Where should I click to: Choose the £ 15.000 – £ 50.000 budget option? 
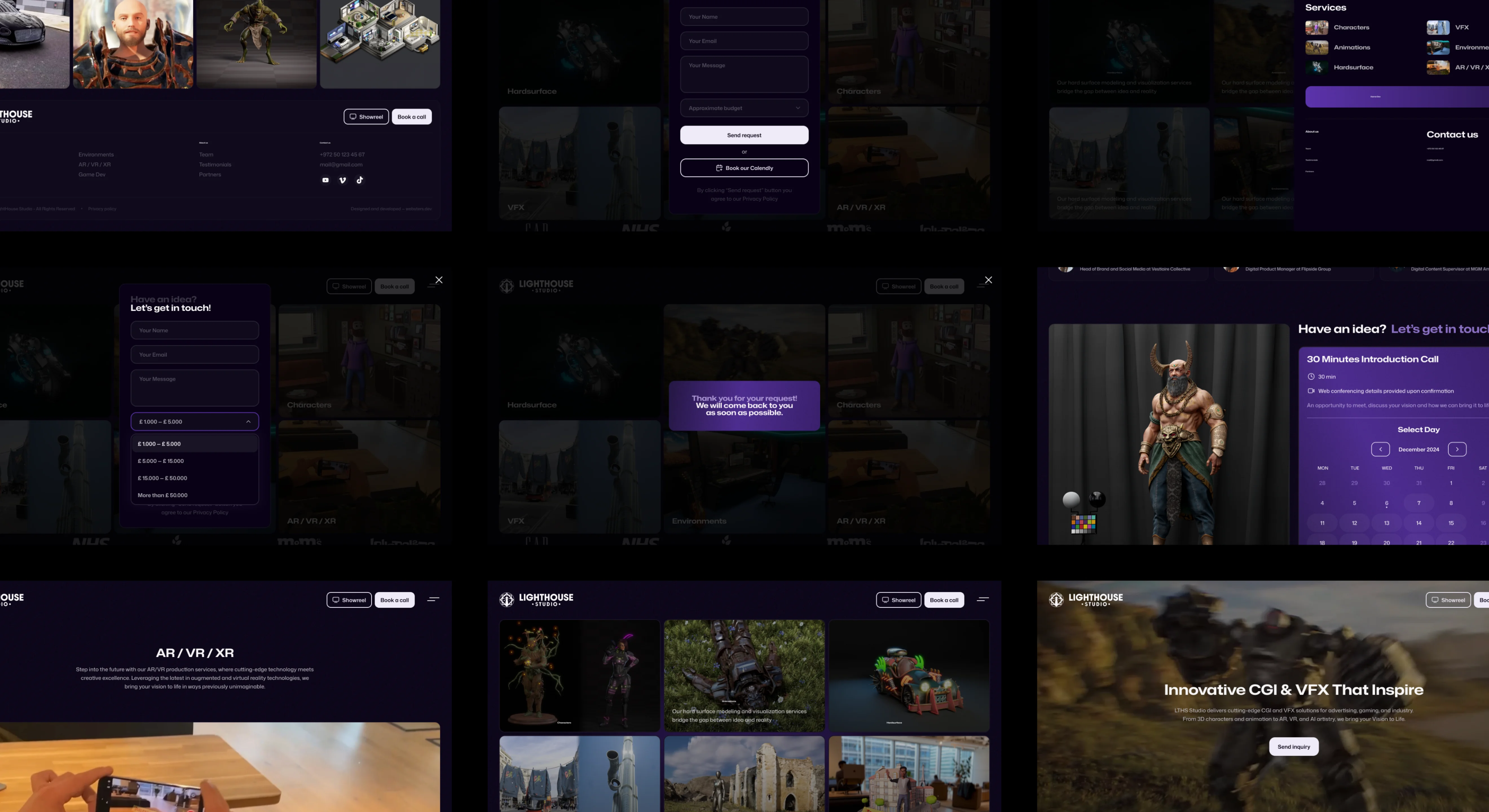tap(195, 478)
